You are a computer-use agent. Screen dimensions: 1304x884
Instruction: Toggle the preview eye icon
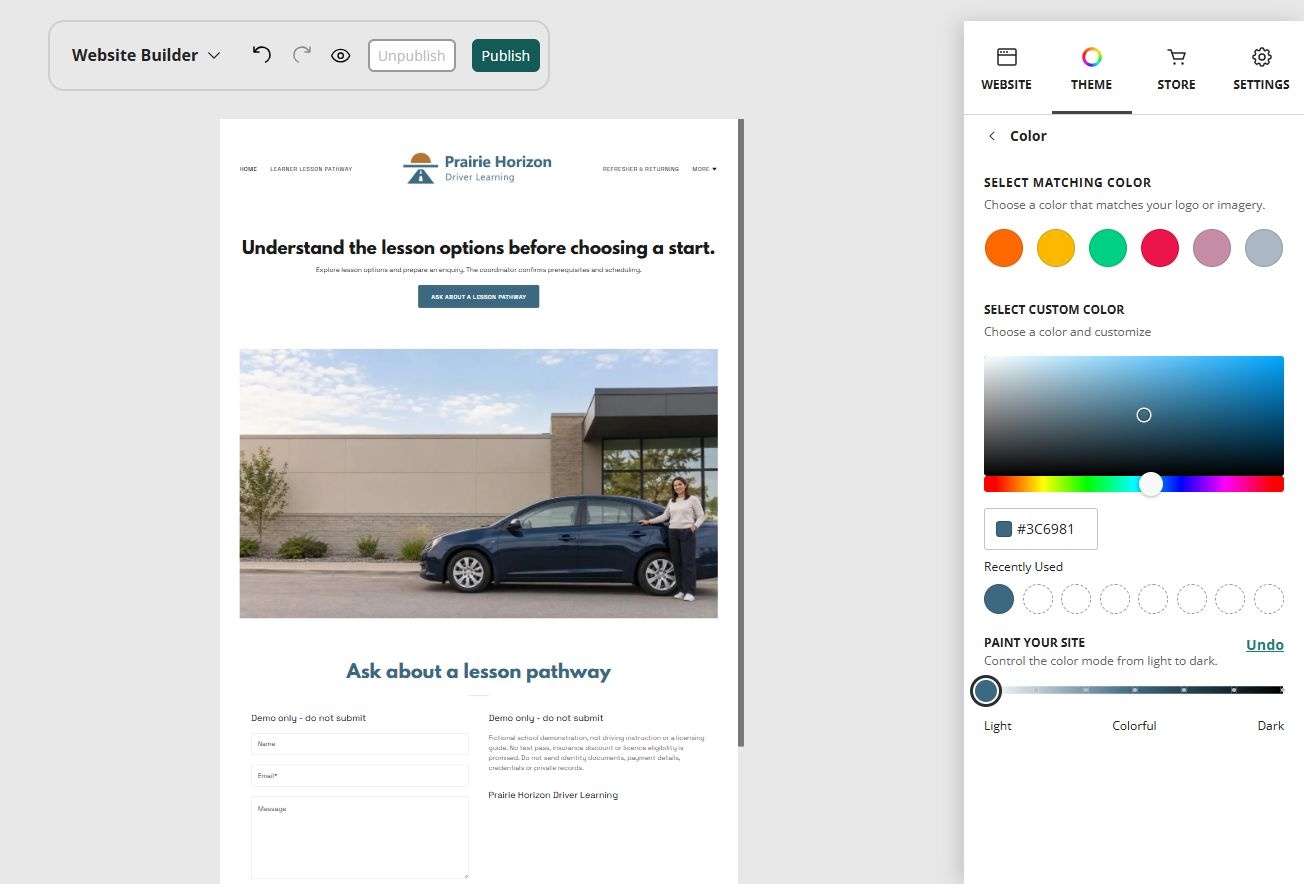[x=340, y=55]
